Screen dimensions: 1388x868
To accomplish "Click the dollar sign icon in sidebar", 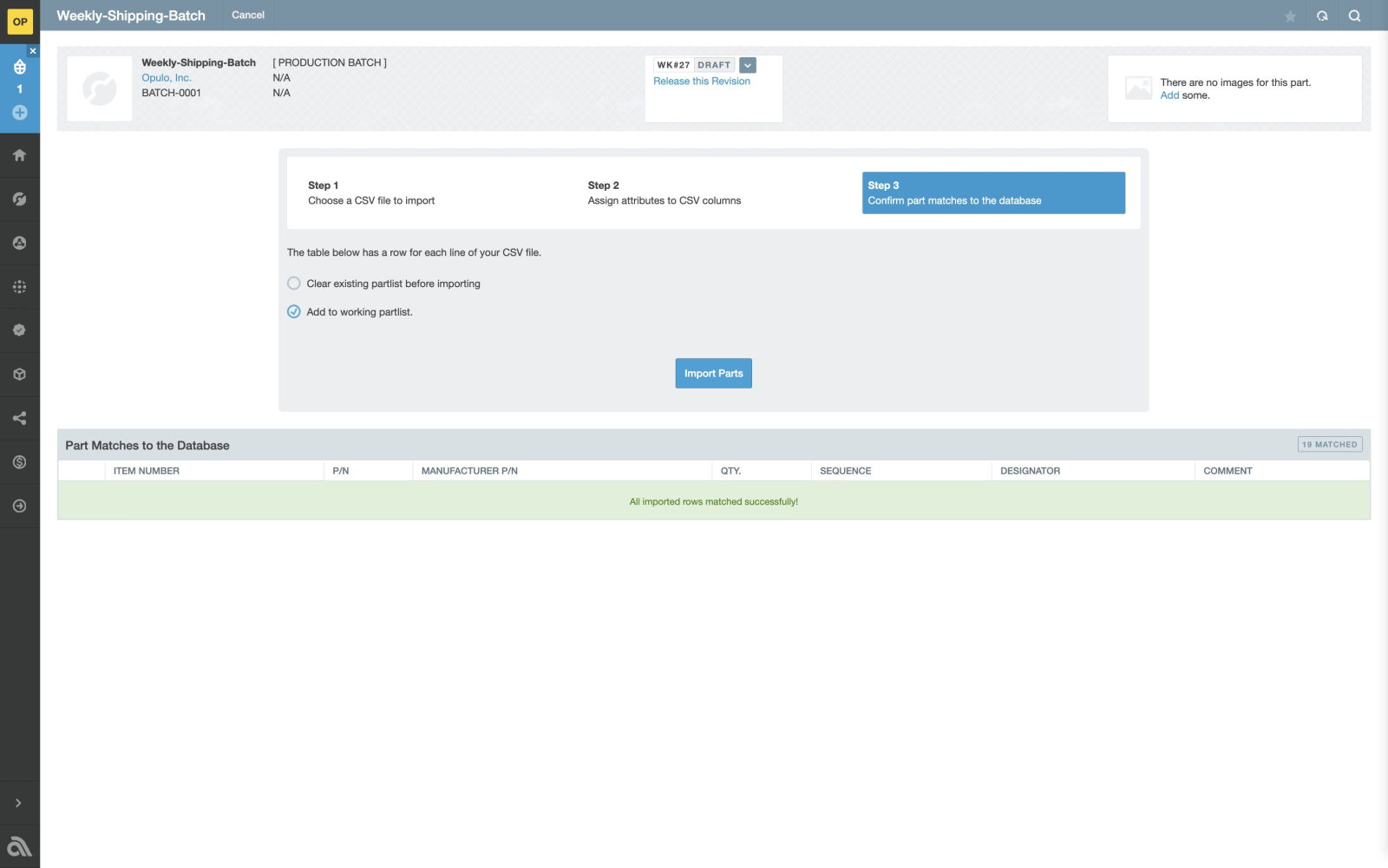I will [19, 462].
